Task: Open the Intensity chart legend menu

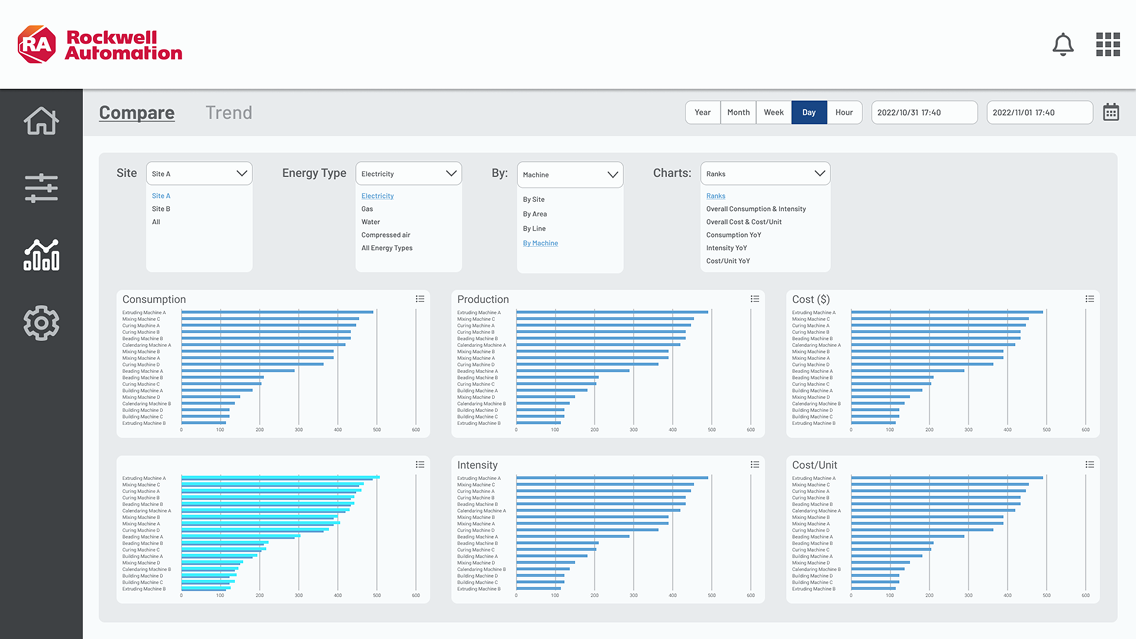Action: click(x=754, y=464)
